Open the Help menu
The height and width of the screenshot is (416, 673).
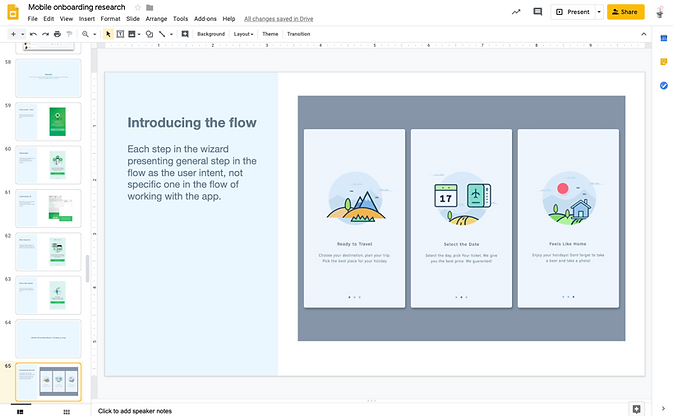pyautogui.click(x=229, y=19)
